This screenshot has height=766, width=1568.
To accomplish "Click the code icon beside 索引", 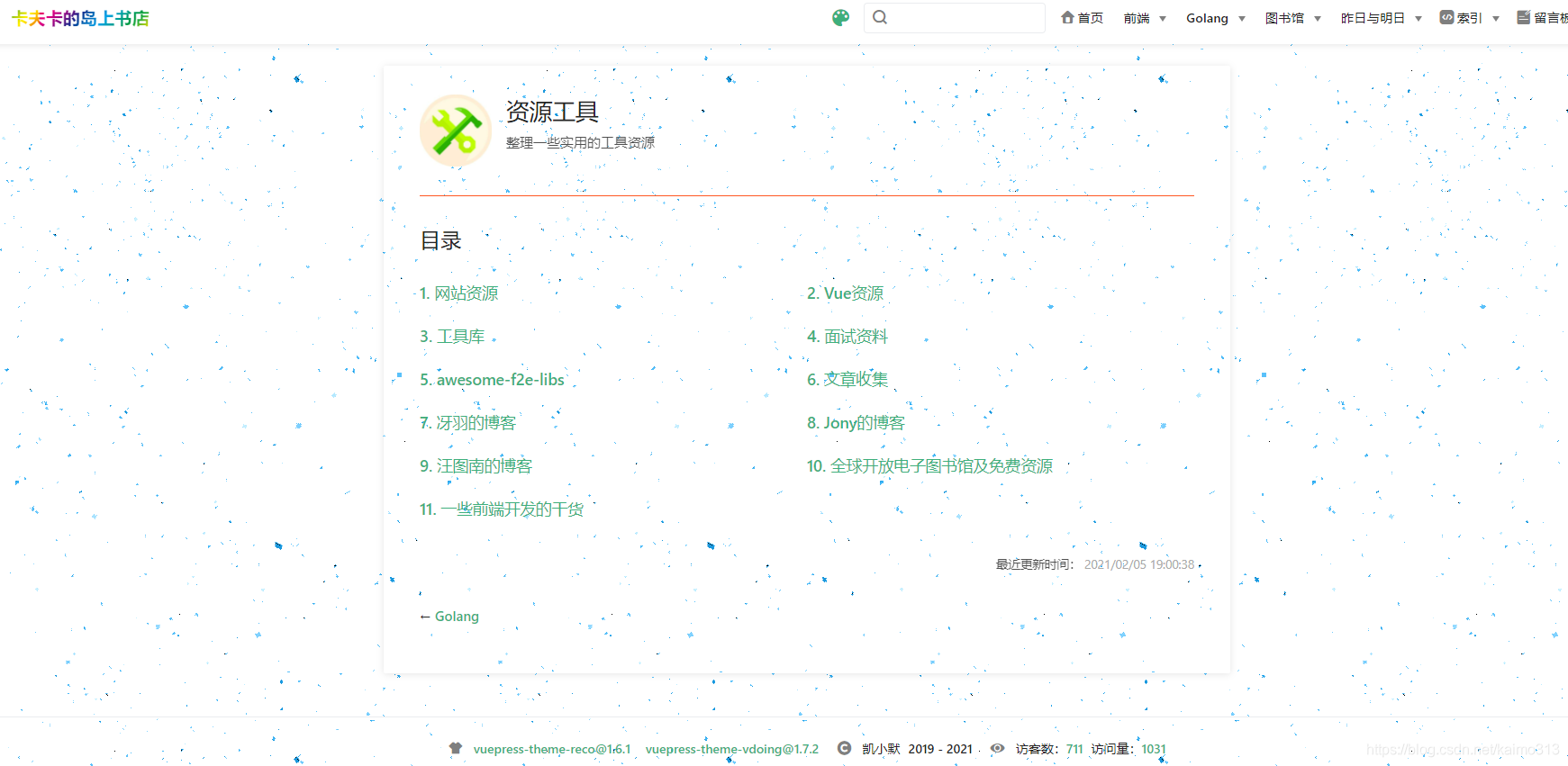I will (x=1446, y=17).
